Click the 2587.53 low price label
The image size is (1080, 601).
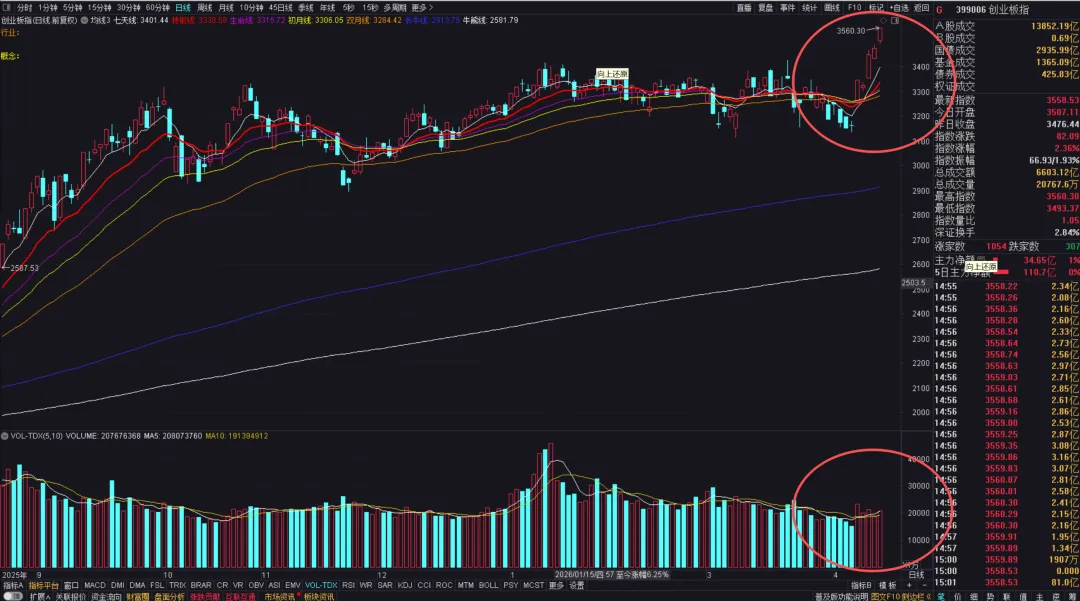click(25, 268)
